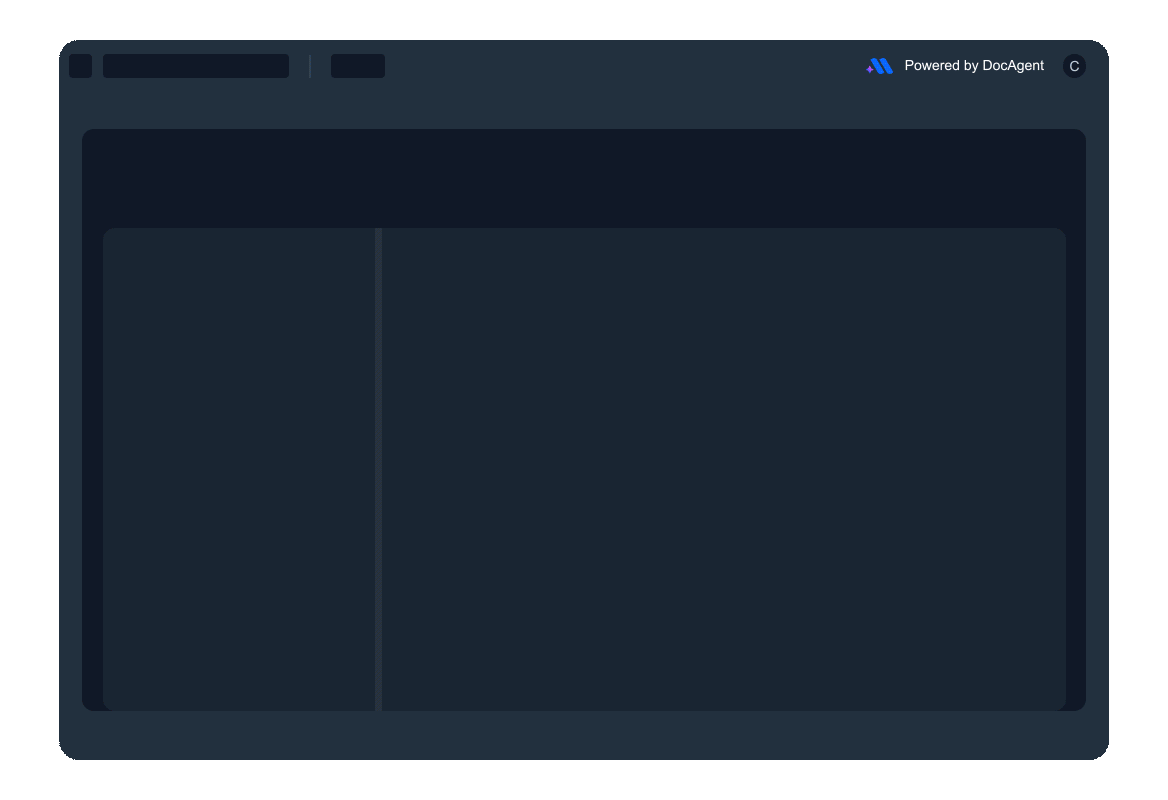Image resolution: width=1168 pixels, height=800 pixels.
Task: Open the user avatar labeled C
Action: [x=1074, y=66]
